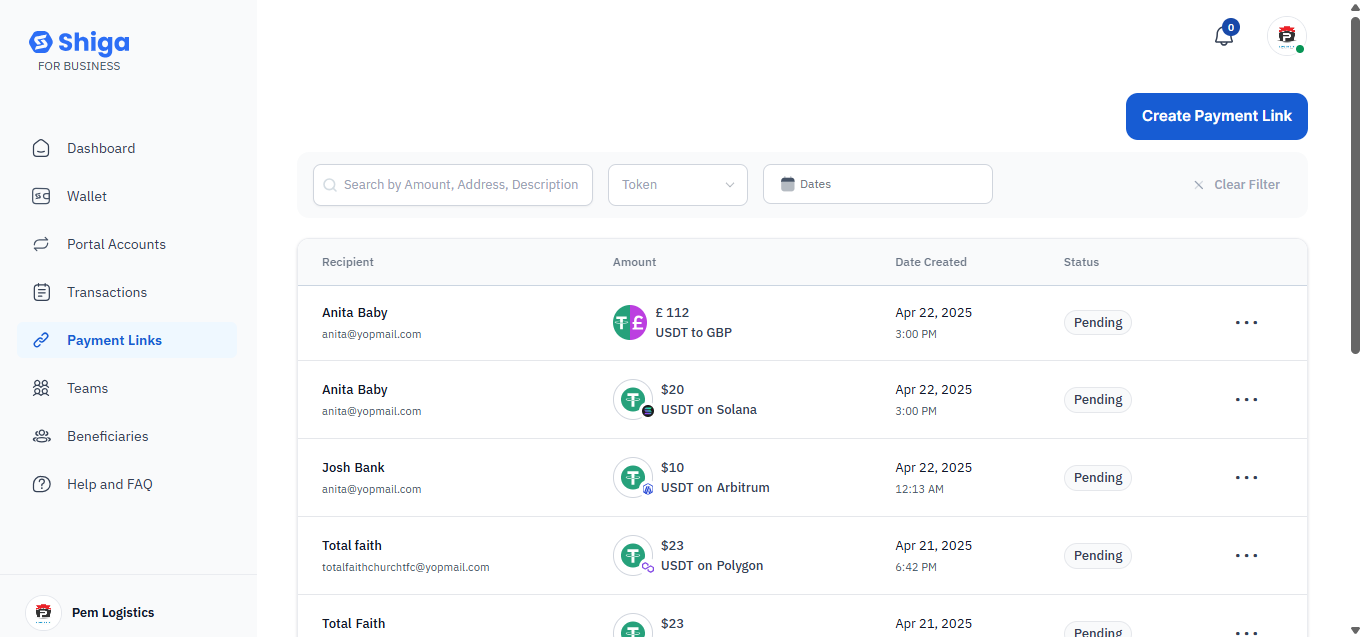Click Pending status in the Polygon row

point(1098,556)
